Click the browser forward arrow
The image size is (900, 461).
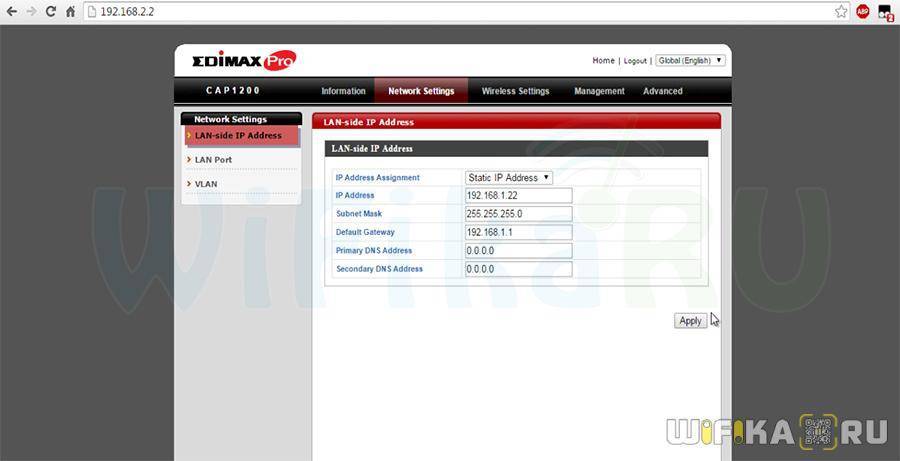tap(32, 11)
